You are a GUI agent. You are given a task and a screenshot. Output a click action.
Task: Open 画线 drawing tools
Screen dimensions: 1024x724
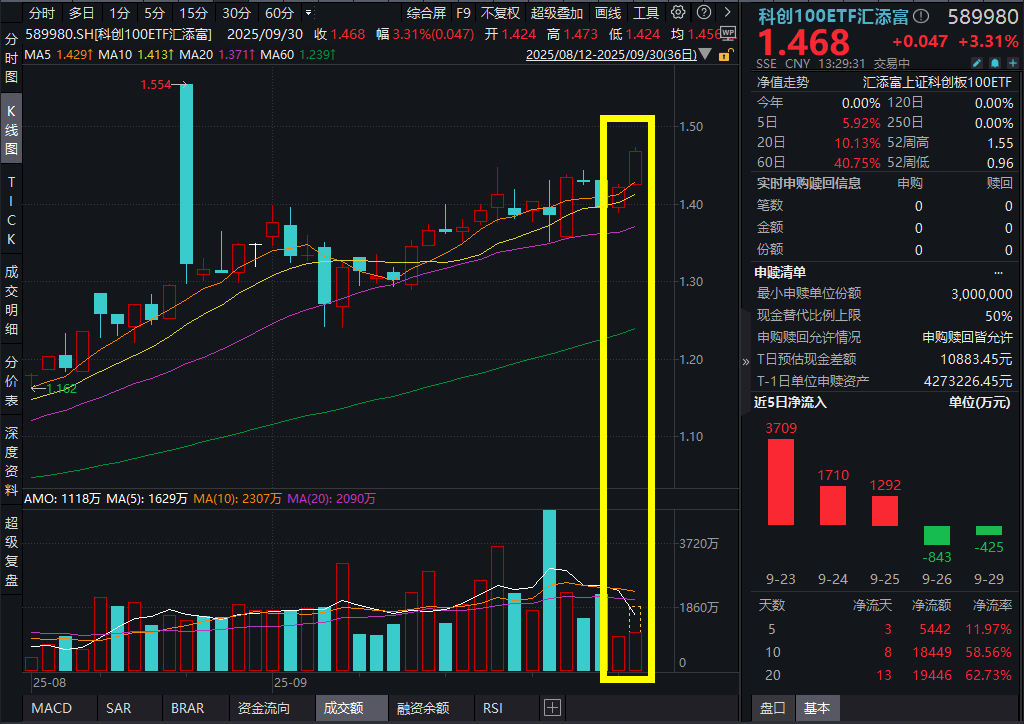pos(608,13)
